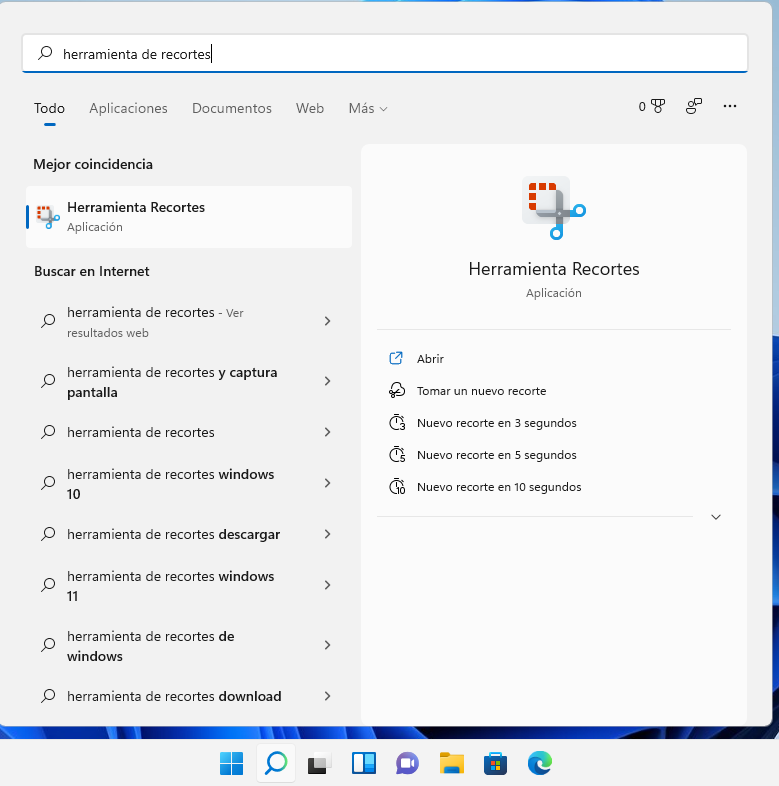The image size is (779, 786).
Task: Open the three-dot options menu
Action: [730, 106]
